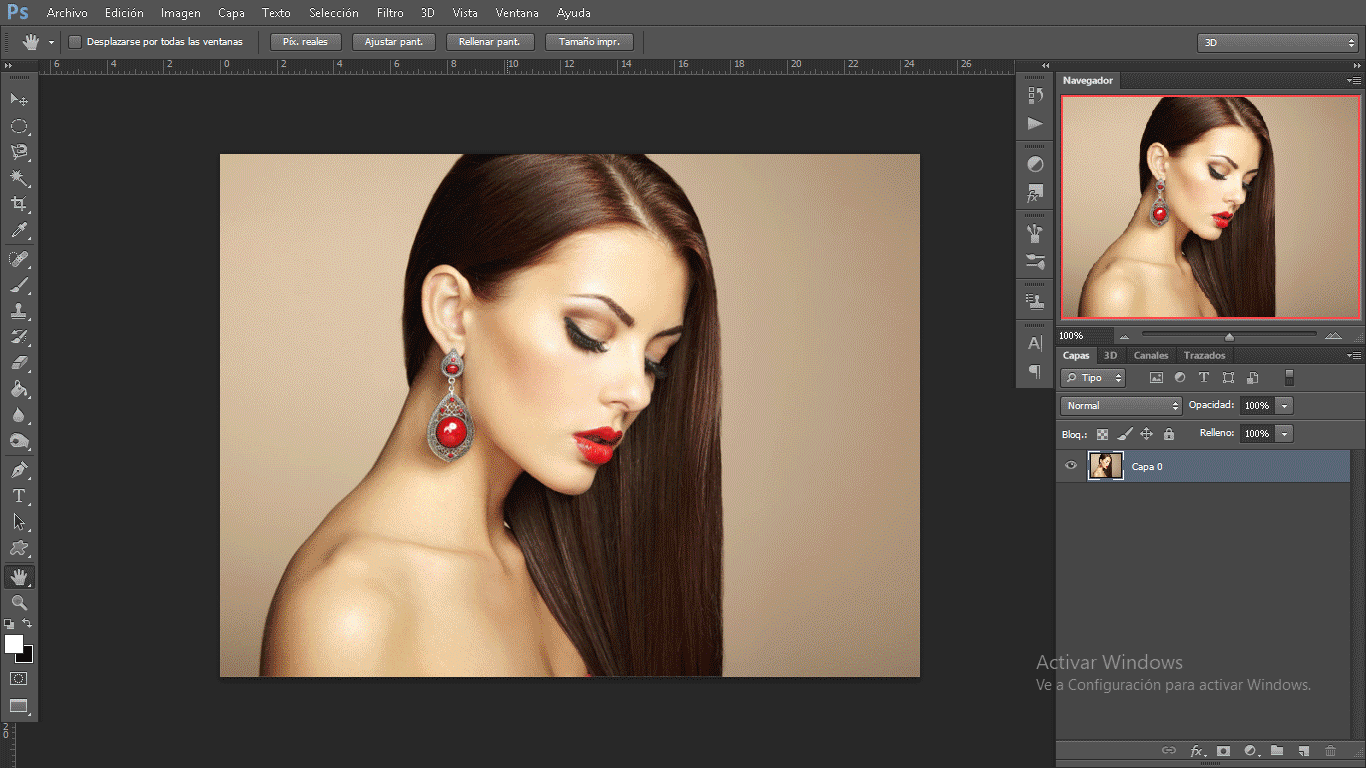This screenshot has width=1366, height=768.
Task: Toggle lock all for the layer
Action: pyautogui.click(x=1169, y=434)
